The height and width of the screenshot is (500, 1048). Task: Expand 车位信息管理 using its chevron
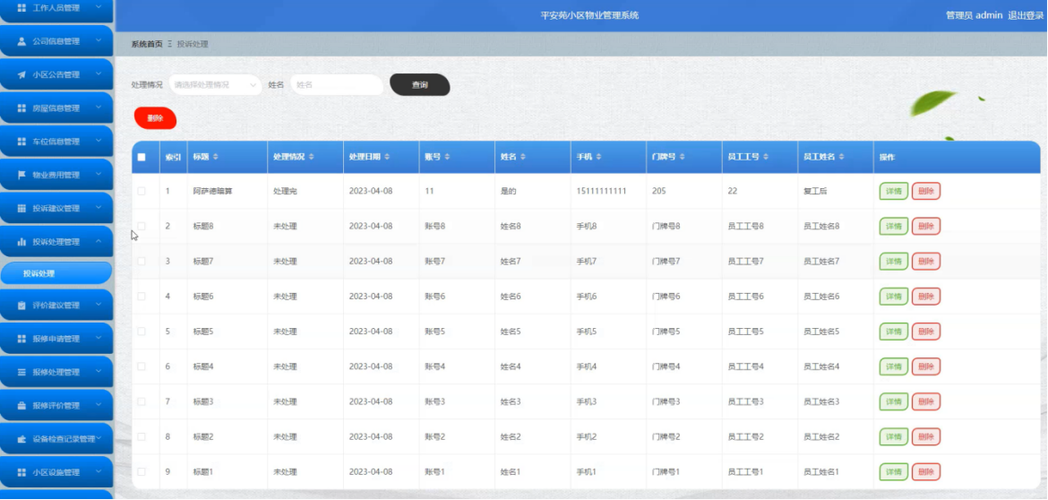click(98, 141)
